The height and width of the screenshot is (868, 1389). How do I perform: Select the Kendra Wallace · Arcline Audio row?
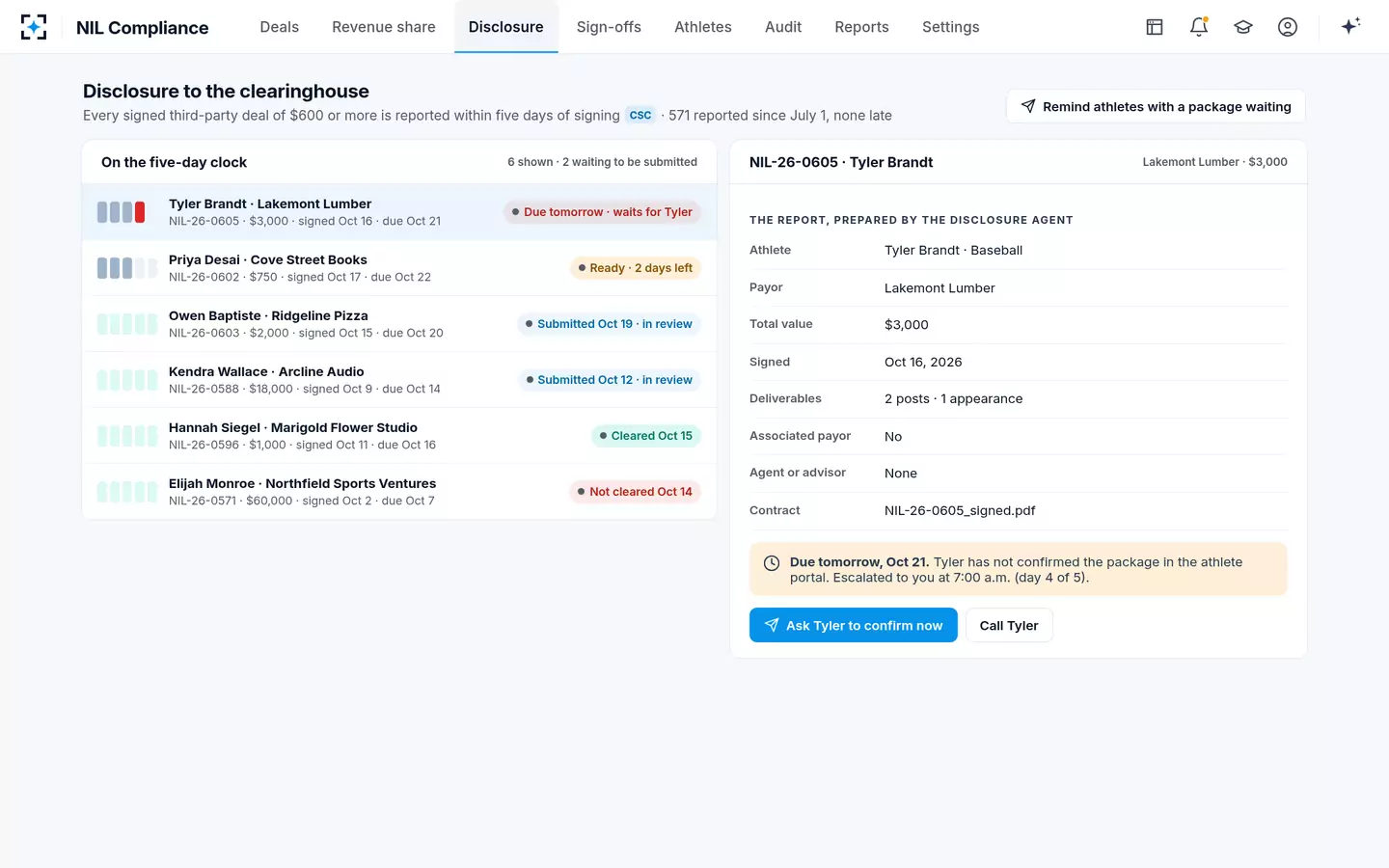(399, 380)
